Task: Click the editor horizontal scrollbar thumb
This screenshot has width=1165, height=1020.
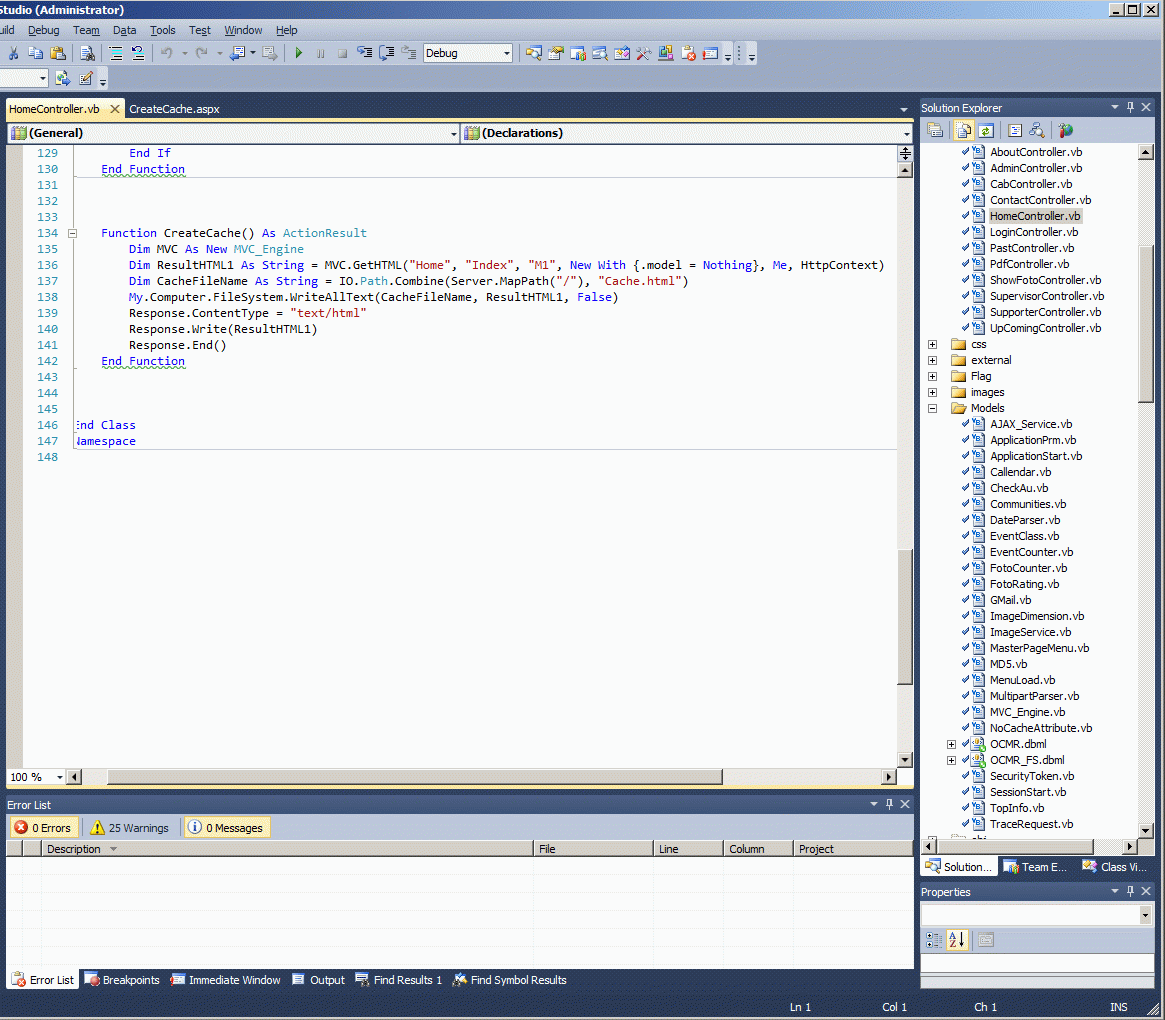Action: point(414,777)
